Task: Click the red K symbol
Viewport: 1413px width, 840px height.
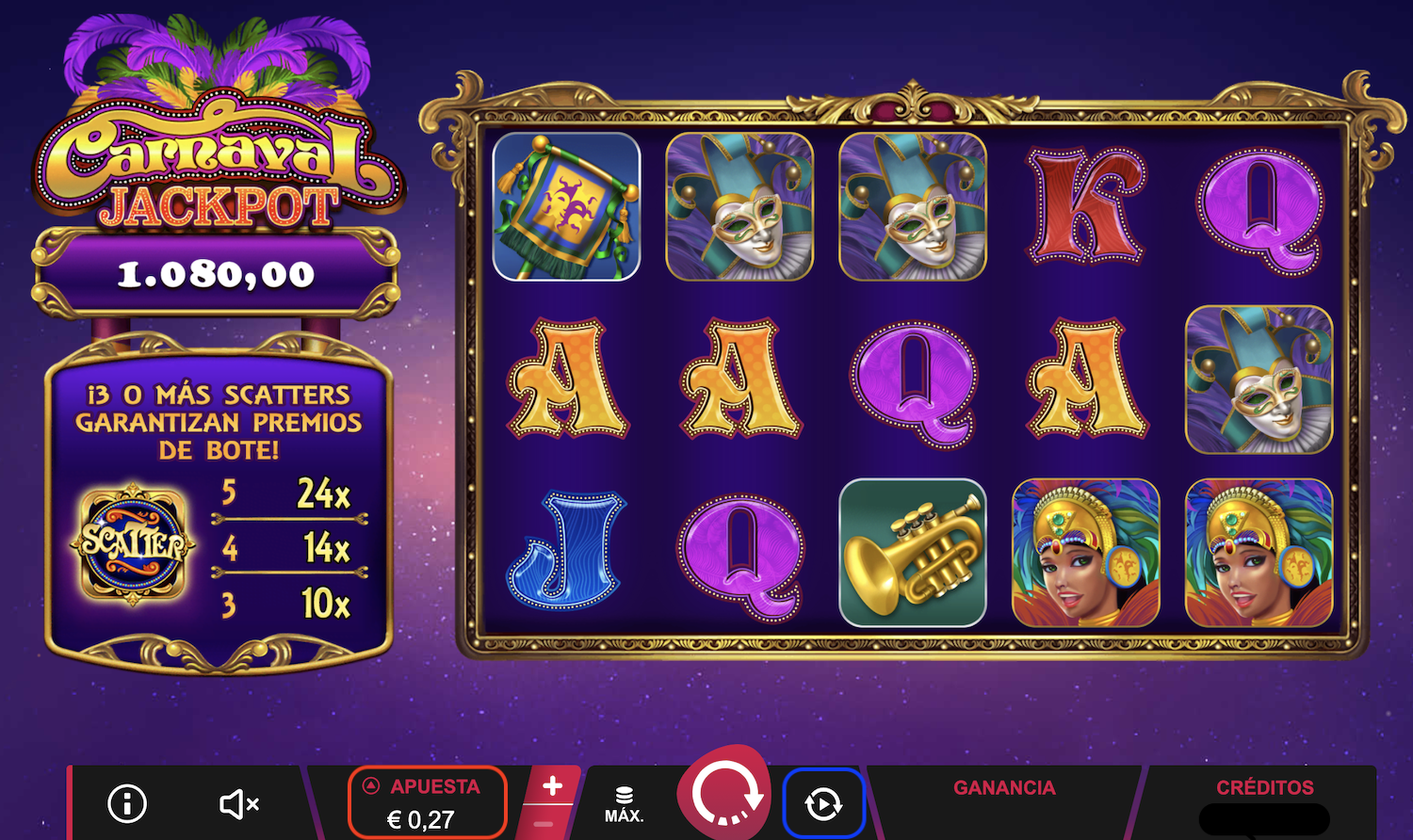Action: [1086, 205]
